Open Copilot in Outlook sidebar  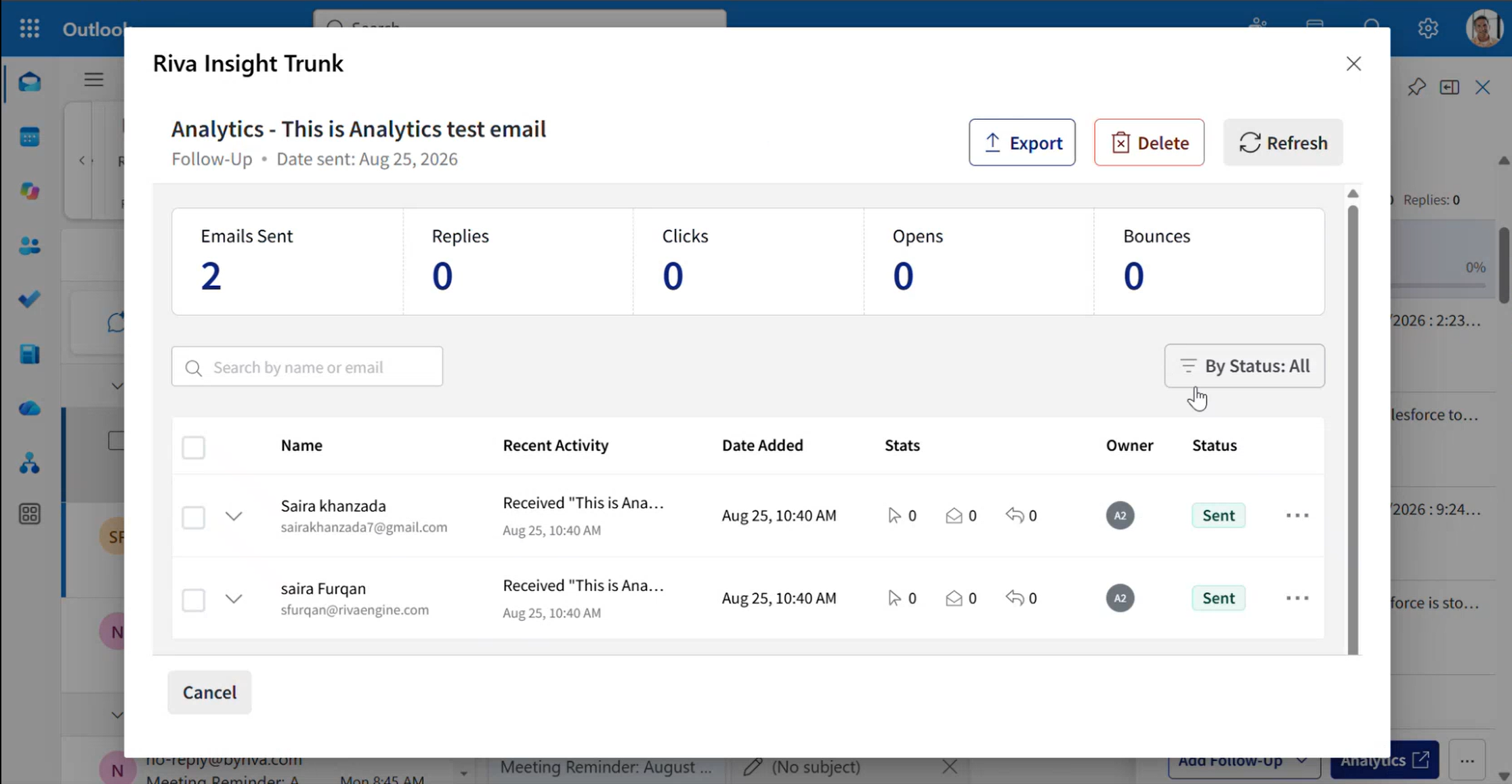(29, 191)
